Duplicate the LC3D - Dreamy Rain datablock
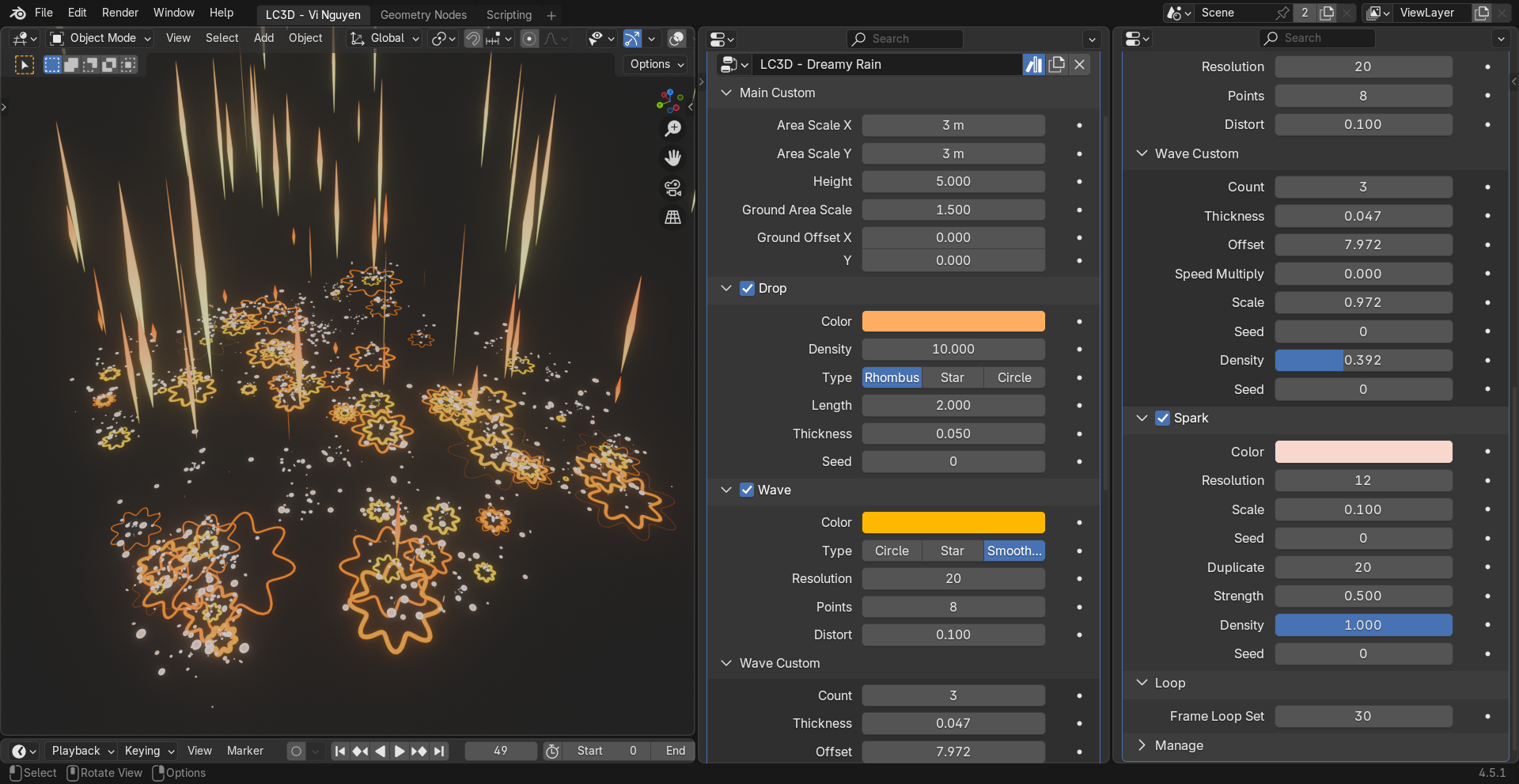 click(1056, 65)
